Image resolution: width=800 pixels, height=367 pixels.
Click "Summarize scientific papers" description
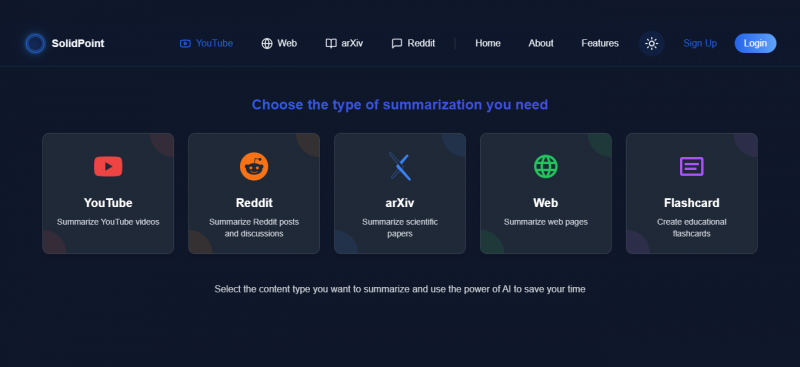click(x=400, y=228)
